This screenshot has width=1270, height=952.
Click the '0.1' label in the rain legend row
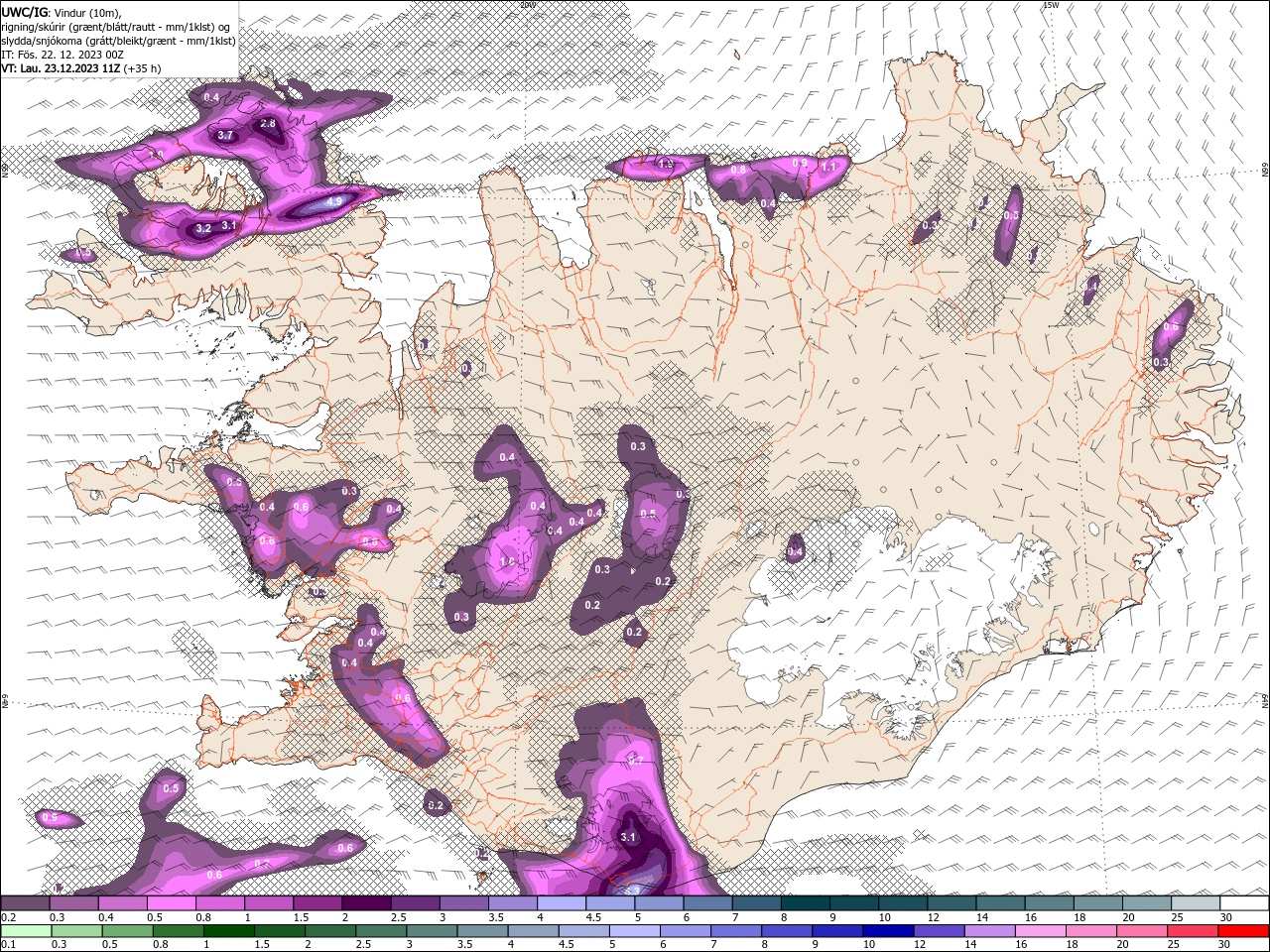pos(9,944)
